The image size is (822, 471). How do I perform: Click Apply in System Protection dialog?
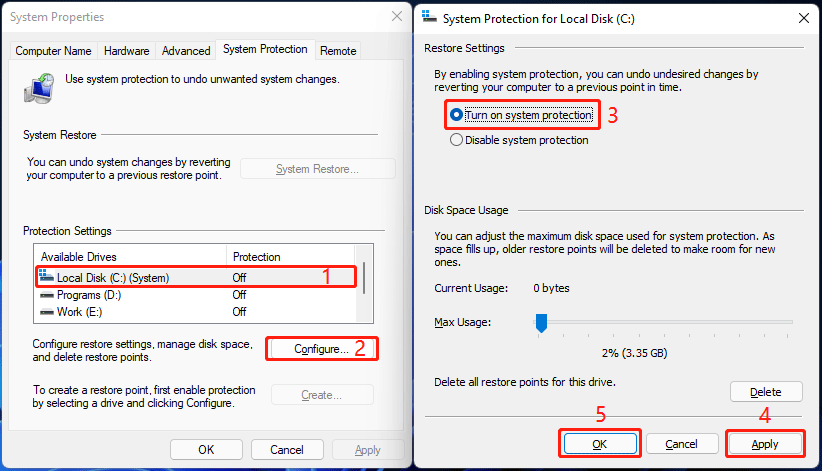[765, 443]
